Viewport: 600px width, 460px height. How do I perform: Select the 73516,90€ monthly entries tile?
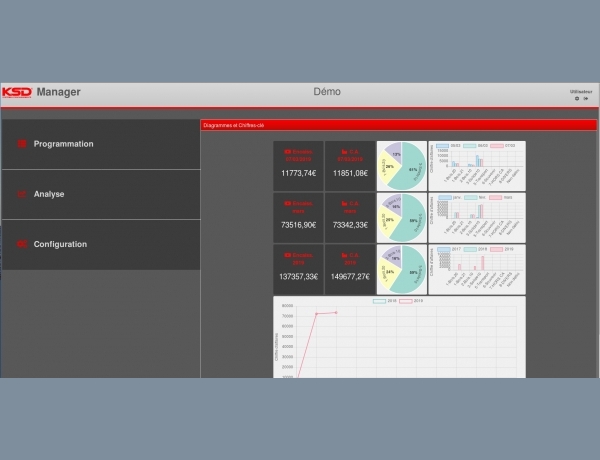point(298,217)
